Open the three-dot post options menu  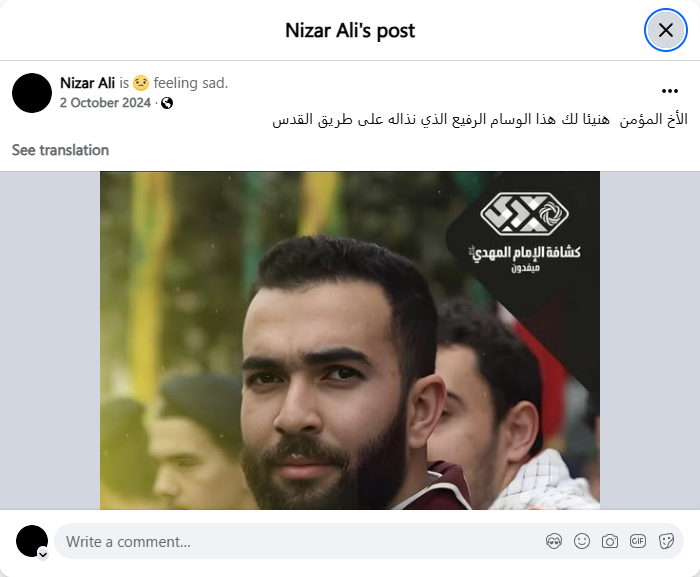click(670, 91)
